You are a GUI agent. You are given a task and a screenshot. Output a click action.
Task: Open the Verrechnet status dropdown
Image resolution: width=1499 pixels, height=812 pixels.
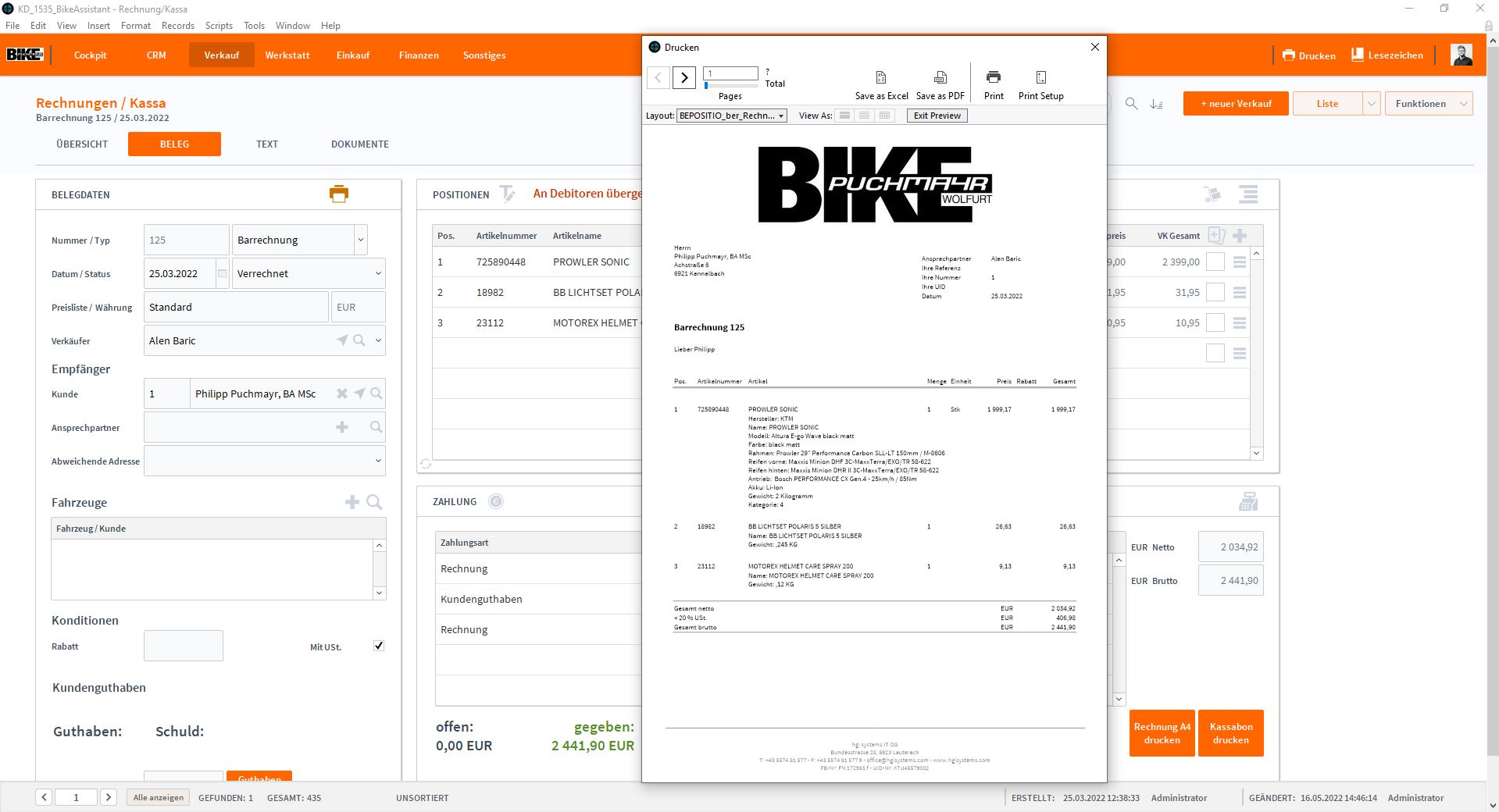pos(378,273)
